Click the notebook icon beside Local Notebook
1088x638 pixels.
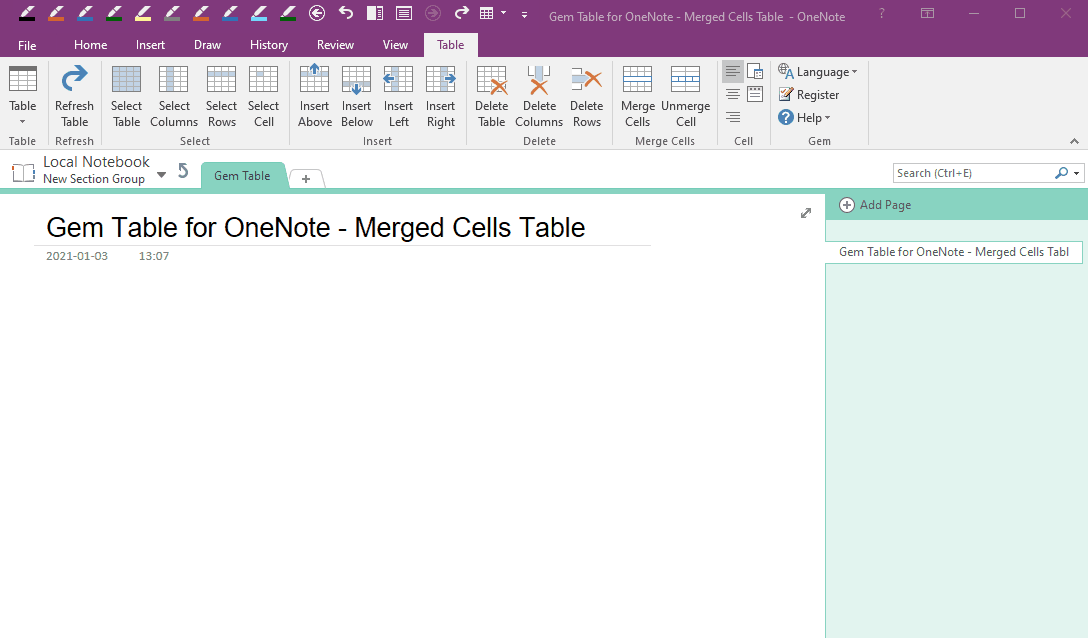pos(23,172)
